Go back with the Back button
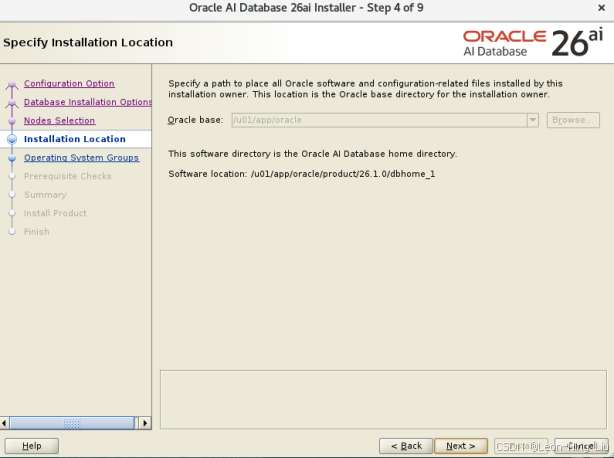This screenshot has height=458, width=614. 406,446
